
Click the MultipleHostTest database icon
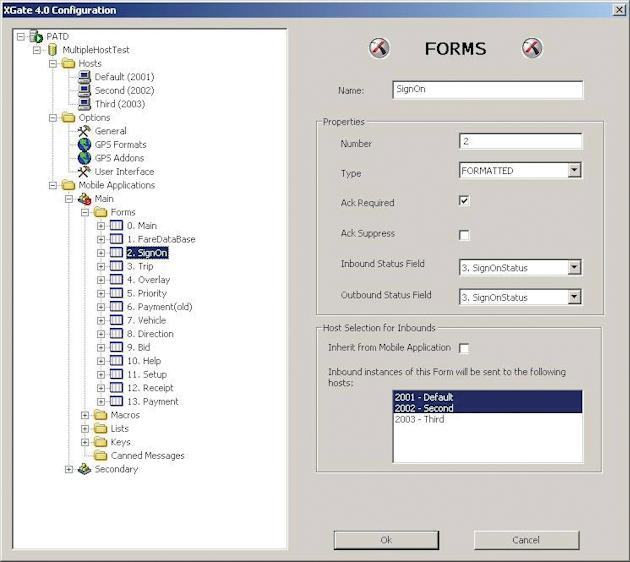(x=52, y=49)
